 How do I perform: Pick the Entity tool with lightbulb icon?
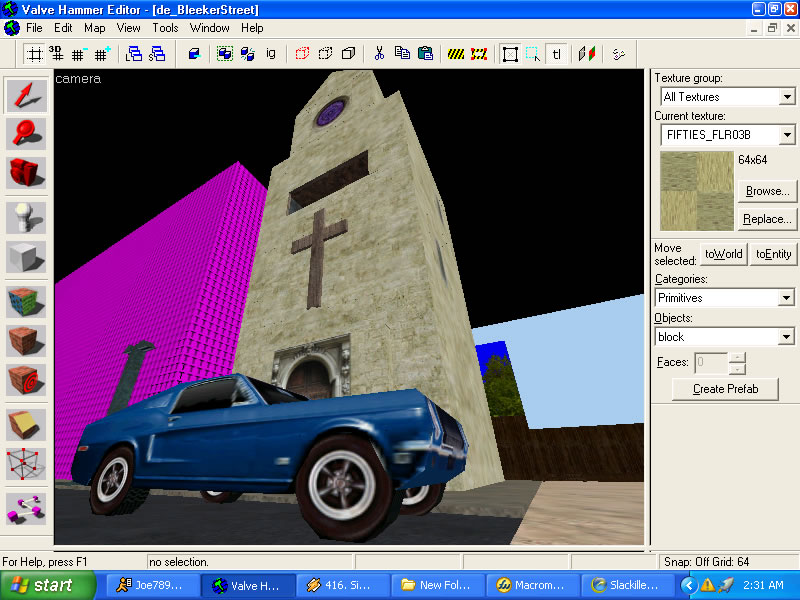click(x=25, y=217)
